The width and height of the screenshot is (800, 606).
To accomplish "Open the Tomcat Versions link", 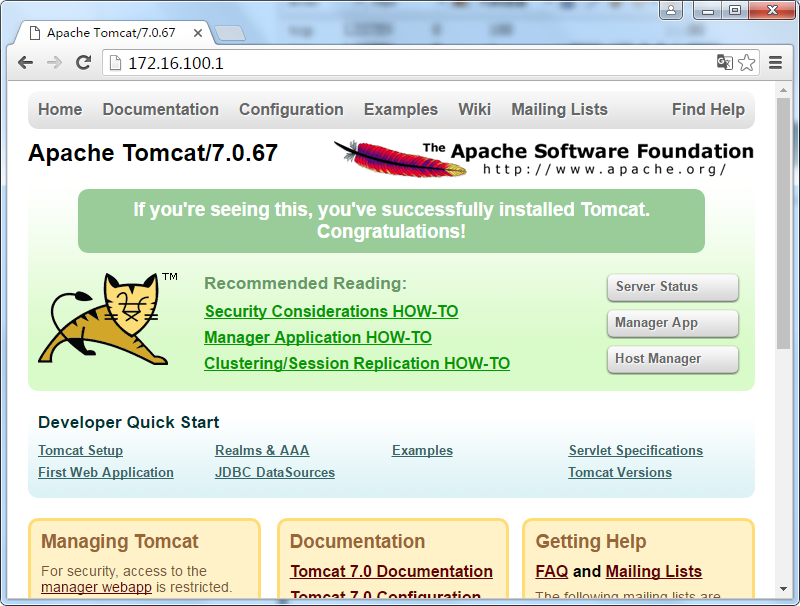I will coord(620,472).
